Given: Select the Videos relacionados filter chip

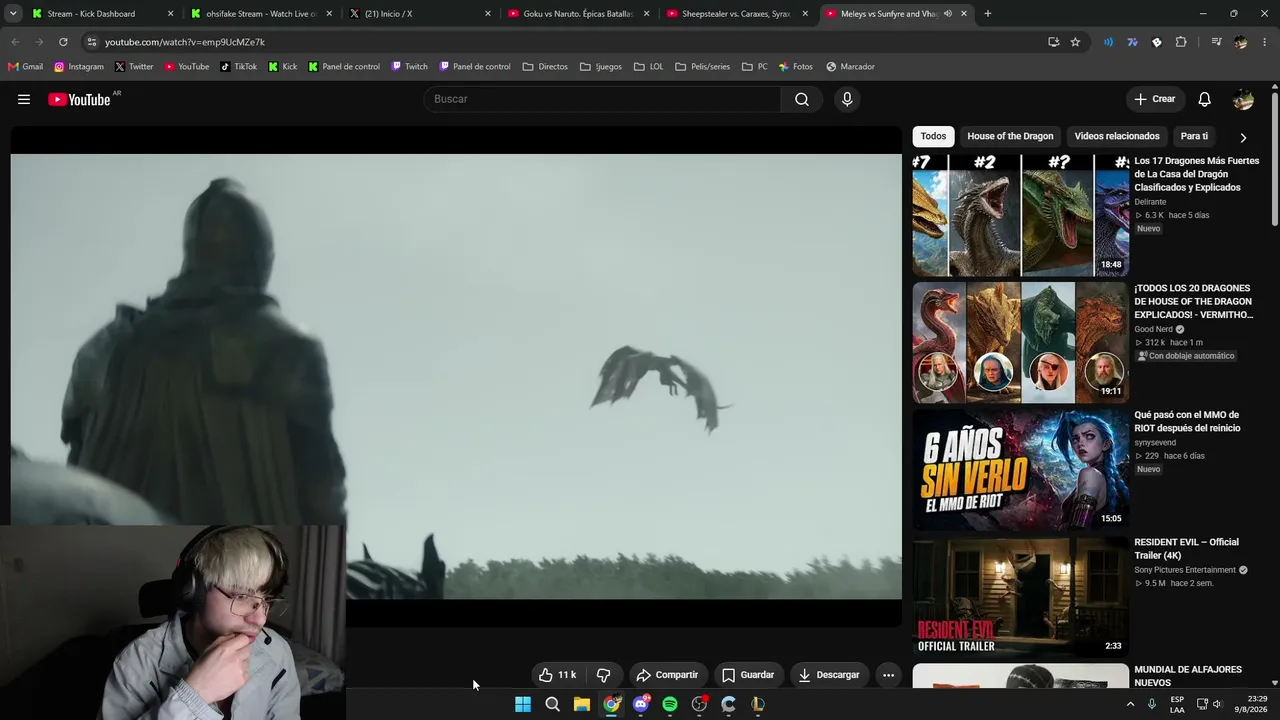Looking at the screenshot, I should 1117,136.
